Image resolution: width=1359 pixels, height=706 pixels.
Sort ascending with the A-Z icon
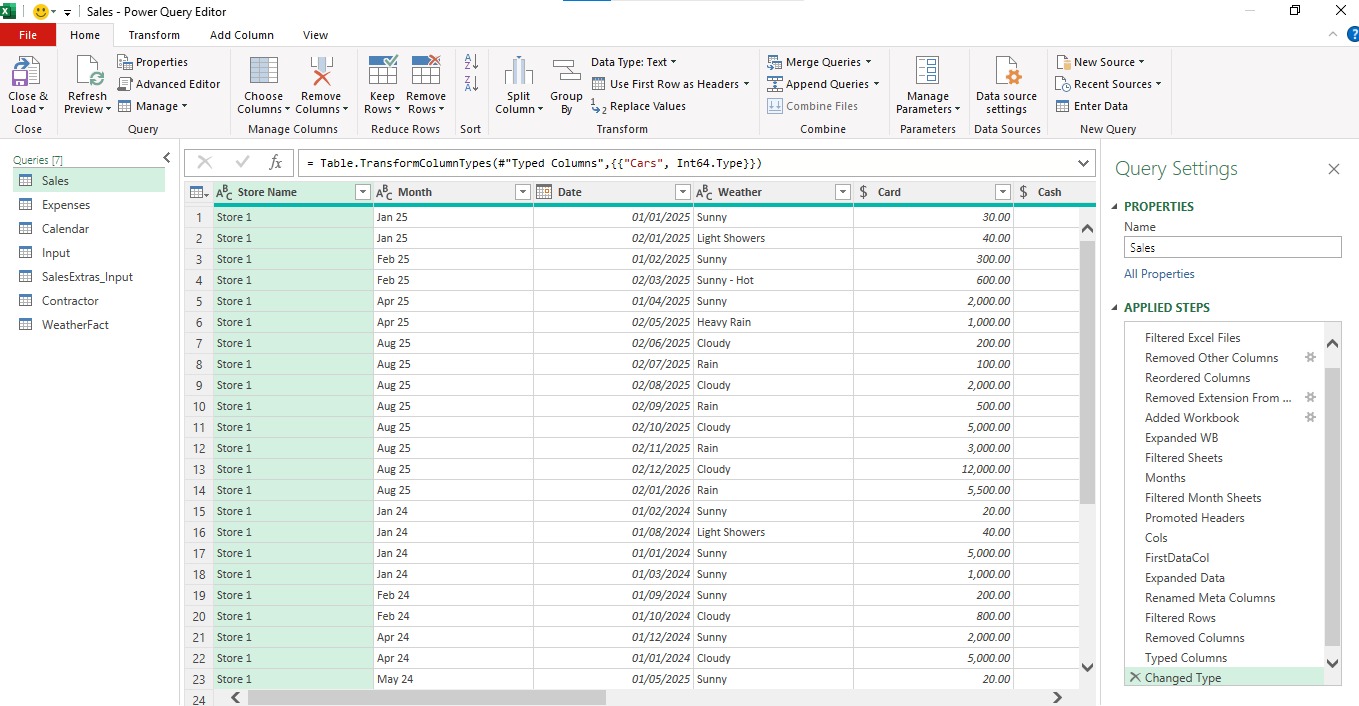click(472, 62)
